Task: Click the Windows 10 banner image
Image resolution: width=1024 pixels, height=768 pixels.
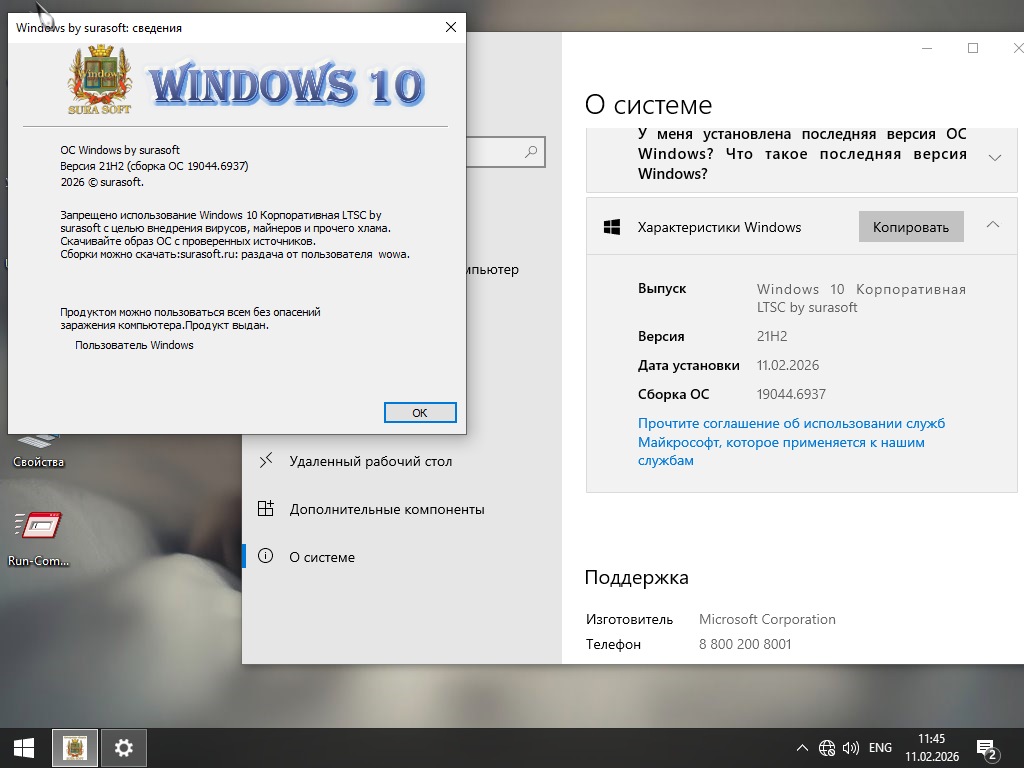Action: (x=287, y=84)
